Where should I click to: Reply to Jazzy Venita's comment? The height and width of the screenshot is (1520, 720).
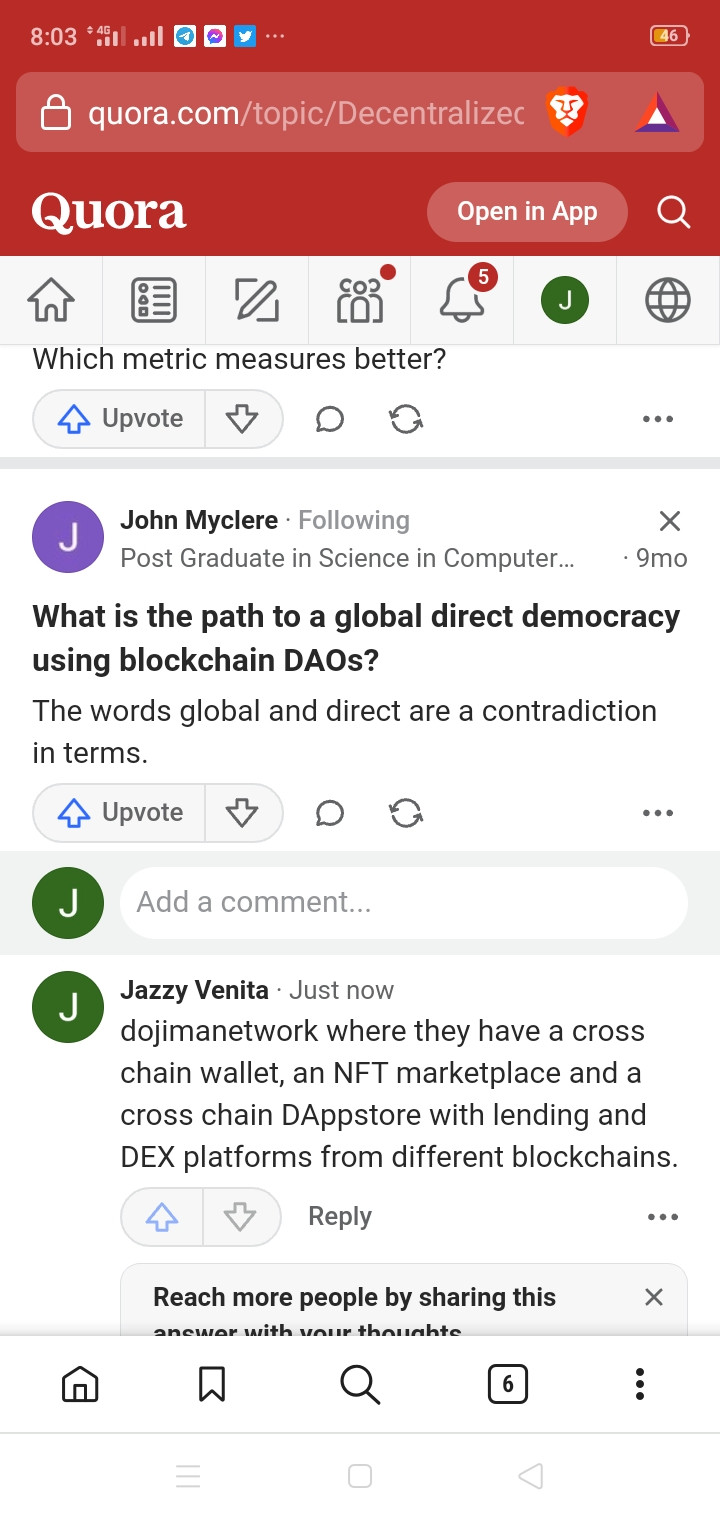tap(340, 1217)
